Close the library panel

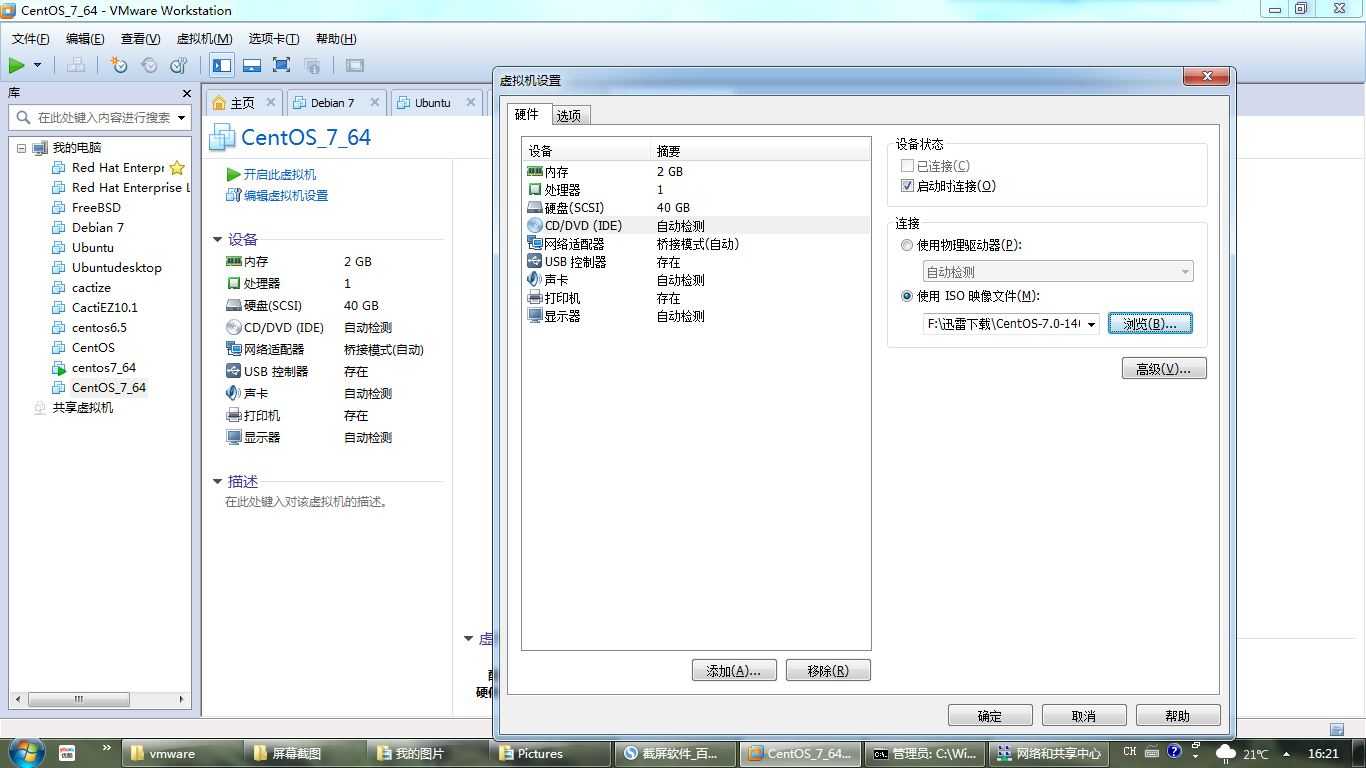point(186,93)
